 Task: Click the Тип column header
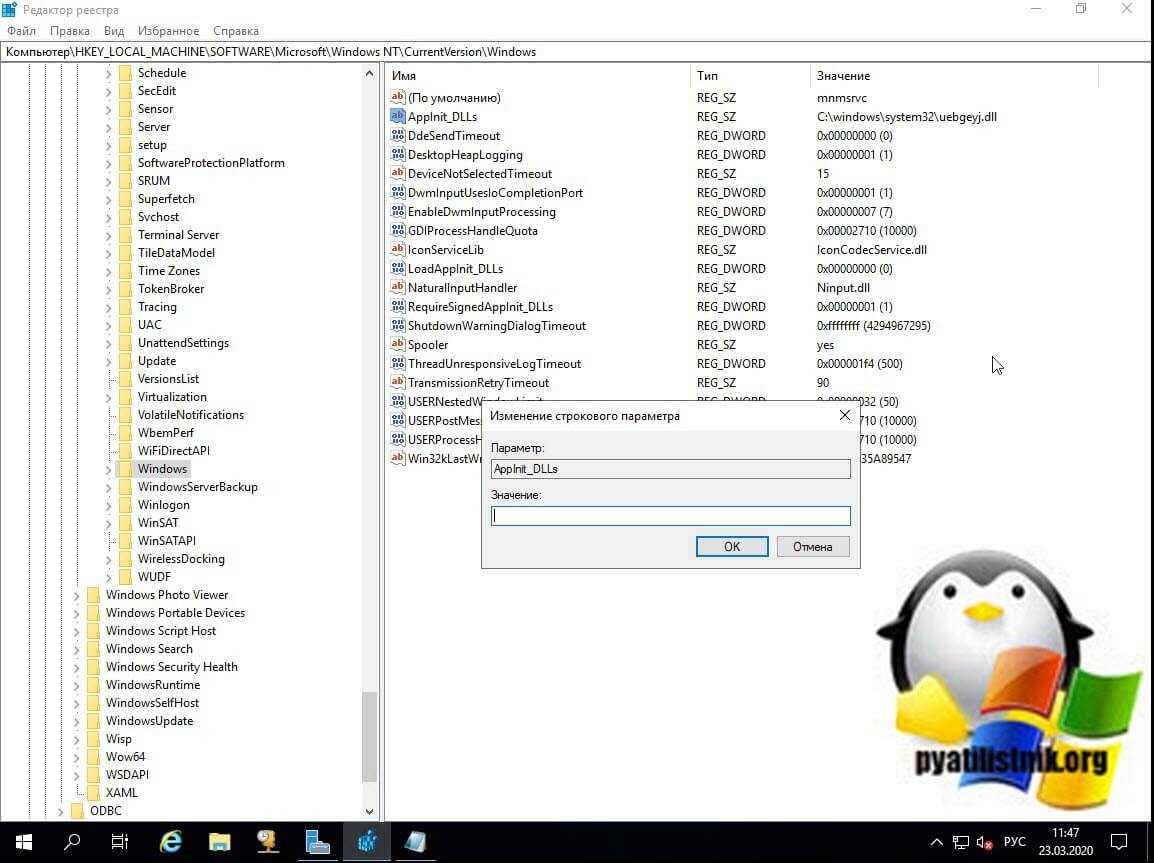(708, 76)
